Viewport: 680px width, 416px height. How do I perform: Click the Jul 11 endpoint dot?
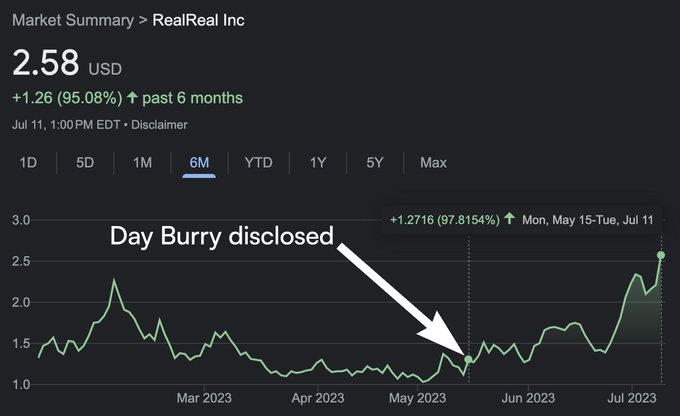(660, 255)
